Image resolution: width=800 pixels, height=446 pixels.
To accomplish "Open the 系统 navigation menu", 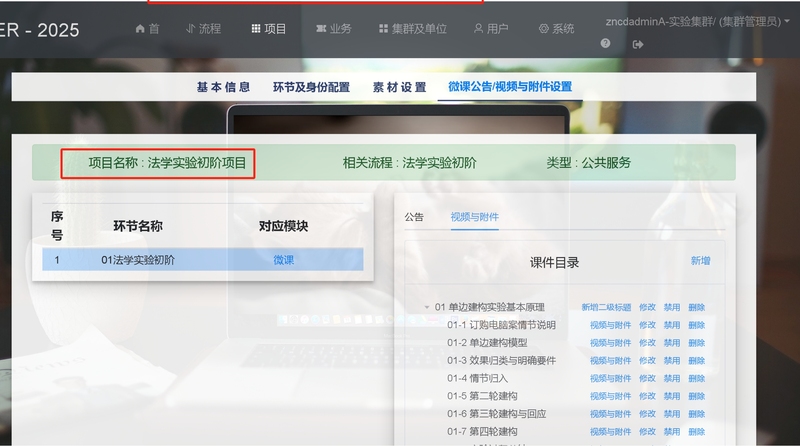I will tap(557, 29).
